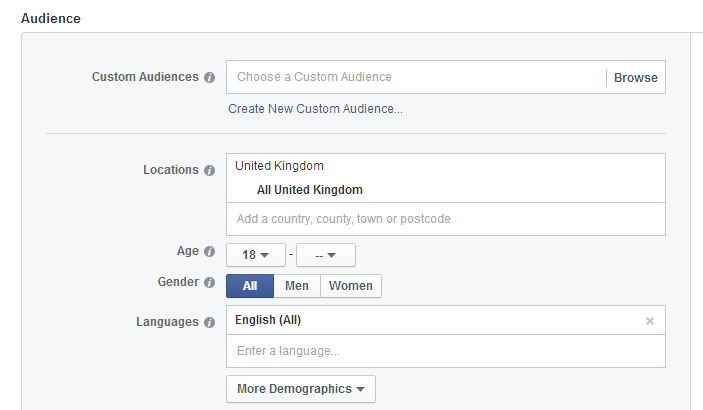This screenshot has width=703, height=410.
Task: Target only Men
Action: click(297, 286)
